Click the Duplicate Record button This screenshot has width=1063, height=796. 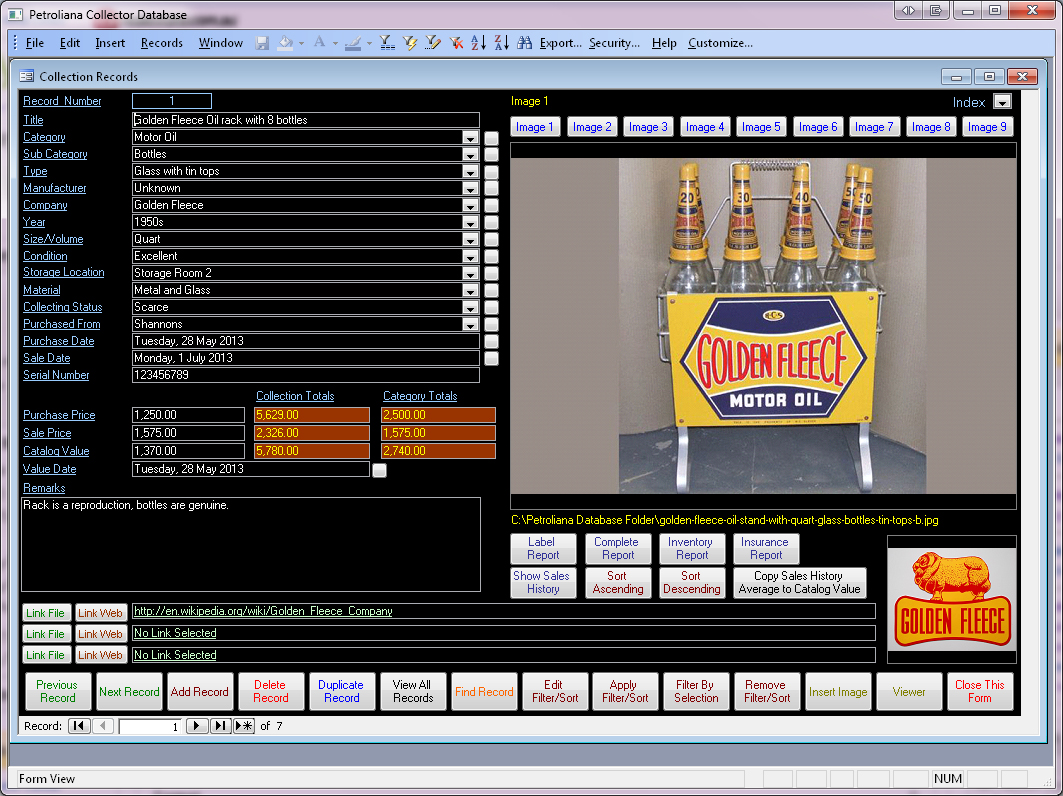(x=341, y=692)
